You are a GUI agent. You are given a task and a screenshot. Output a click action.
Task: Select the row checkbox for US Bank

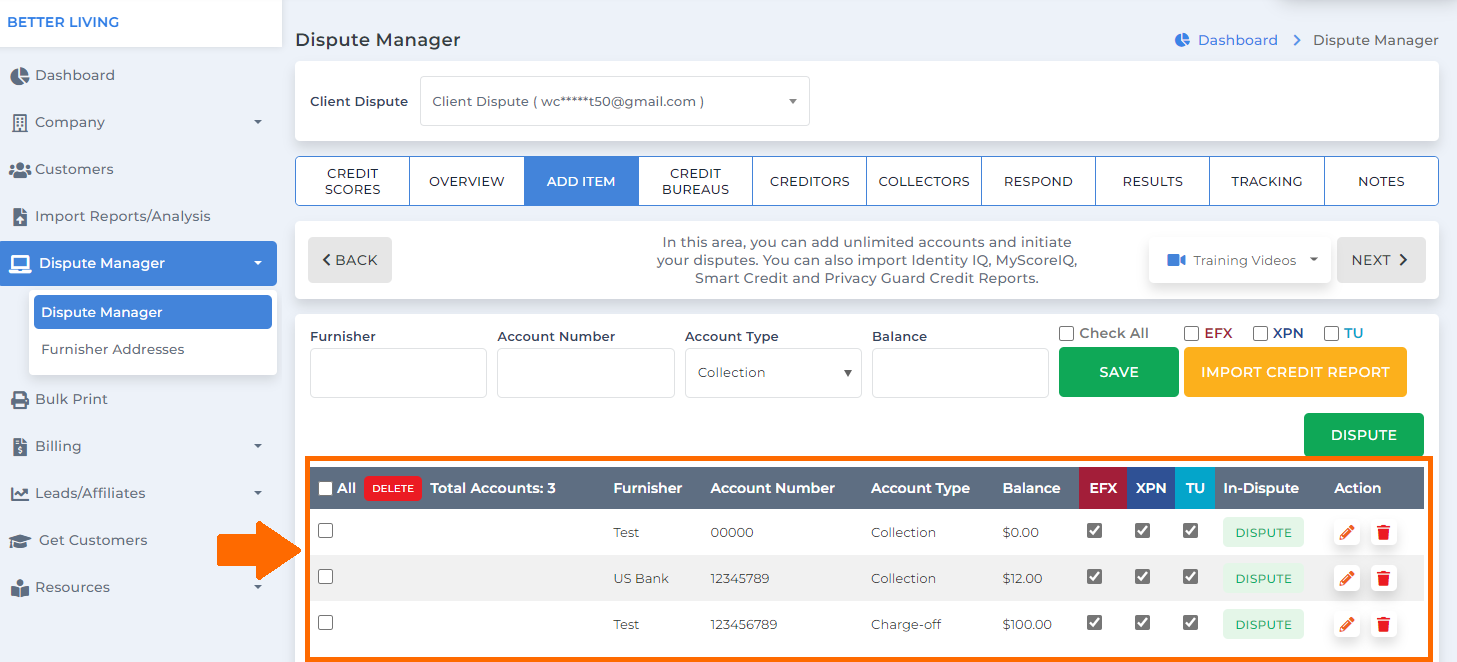click(x=325, y=577)
